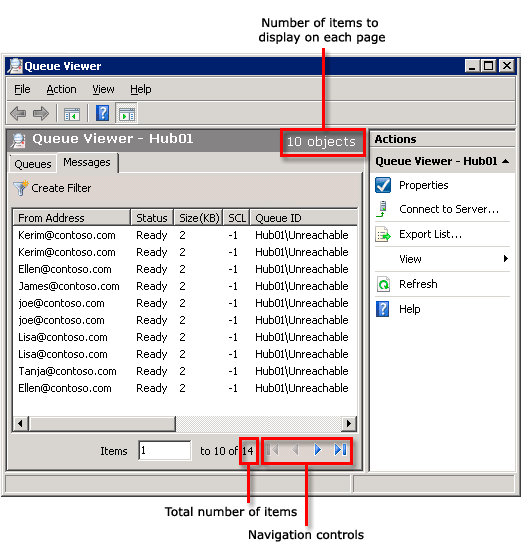Click the horizontal scrollbar left arrow
The height and width of the screenshot is (550, 521).
[x=21, y=423]
